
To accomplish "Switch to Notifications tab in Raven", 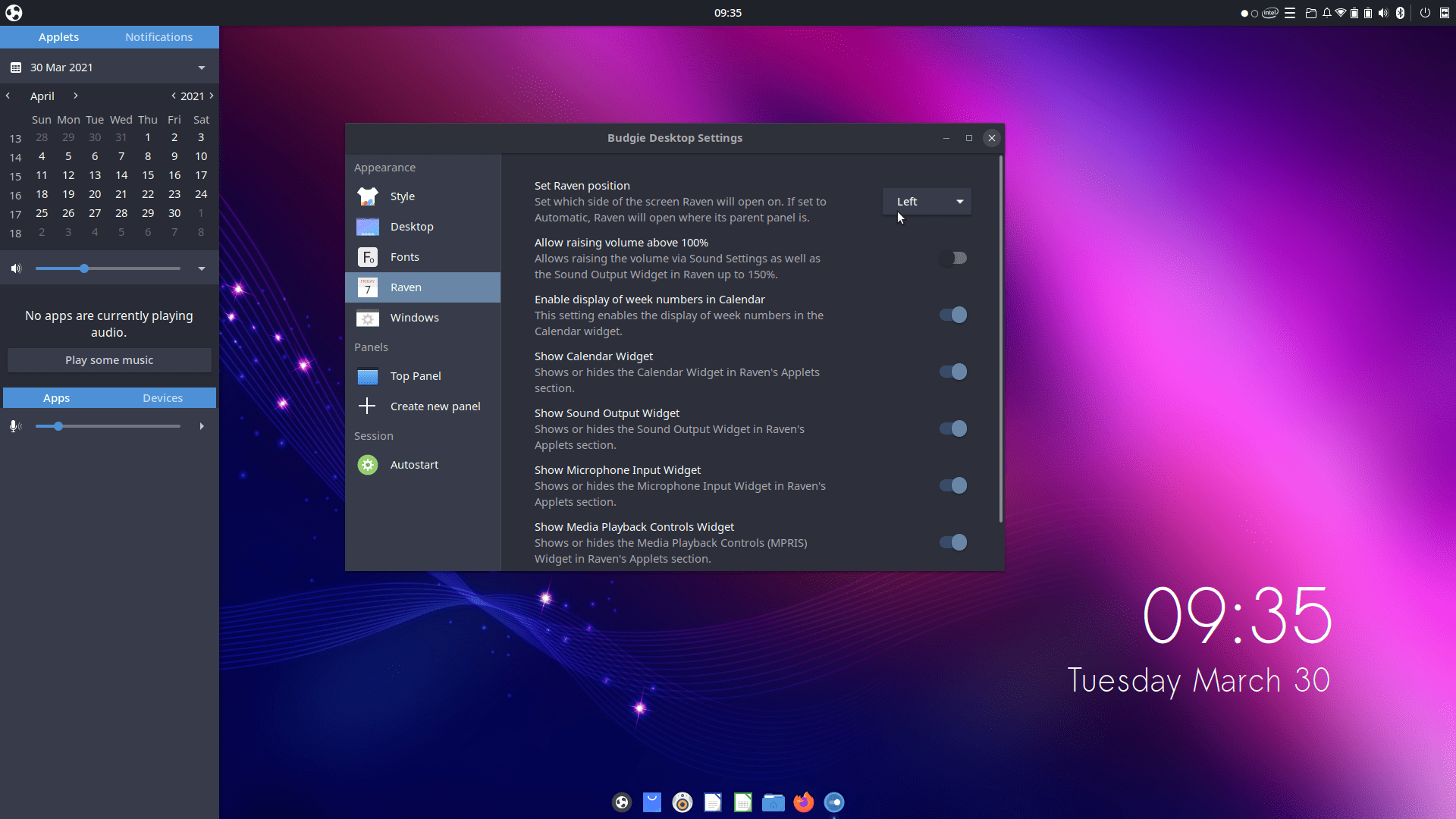I will pos(159,37).
